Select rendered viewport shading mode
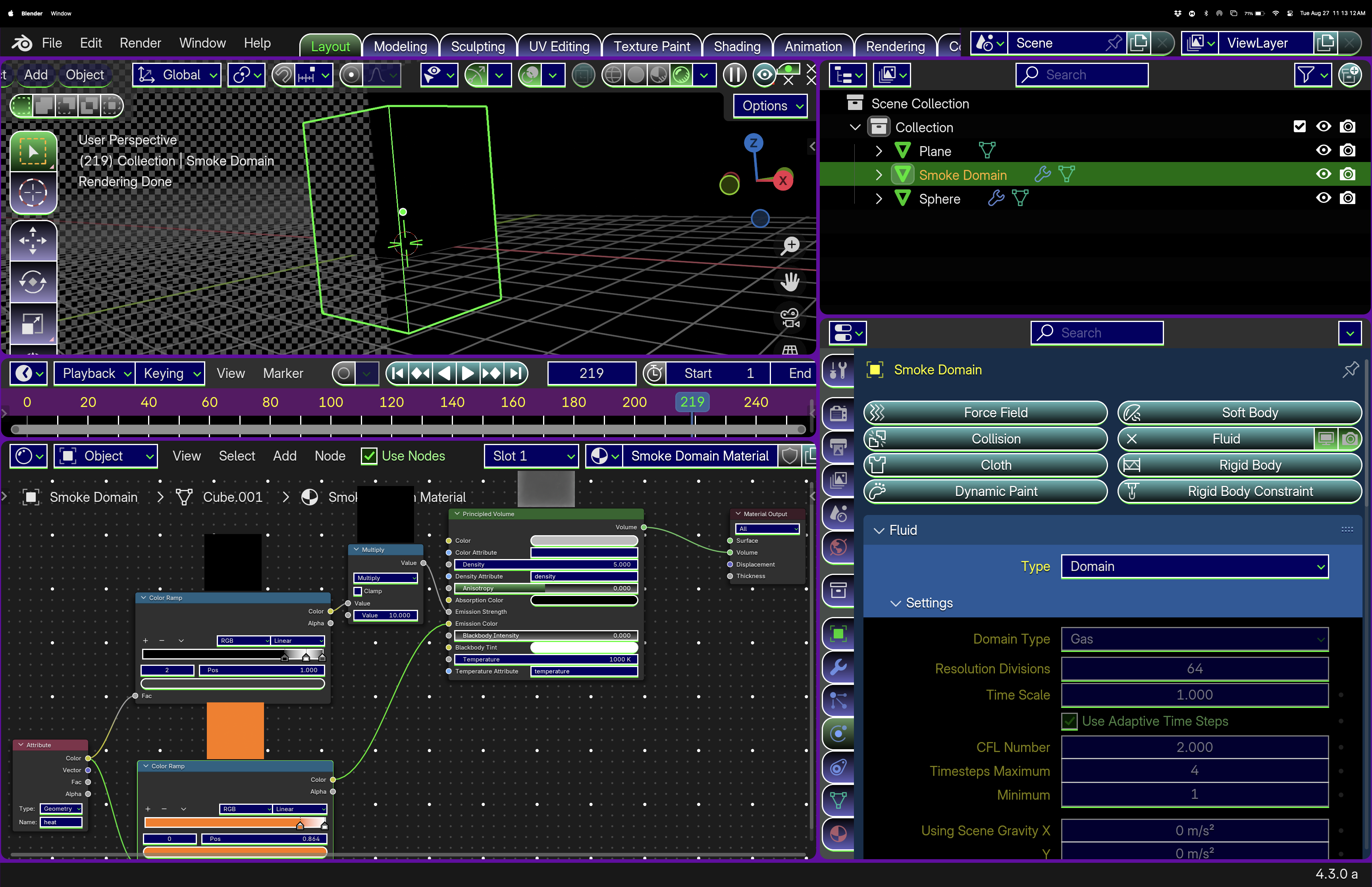This screenshot has width=1372, height=887. tap(681, 75)
